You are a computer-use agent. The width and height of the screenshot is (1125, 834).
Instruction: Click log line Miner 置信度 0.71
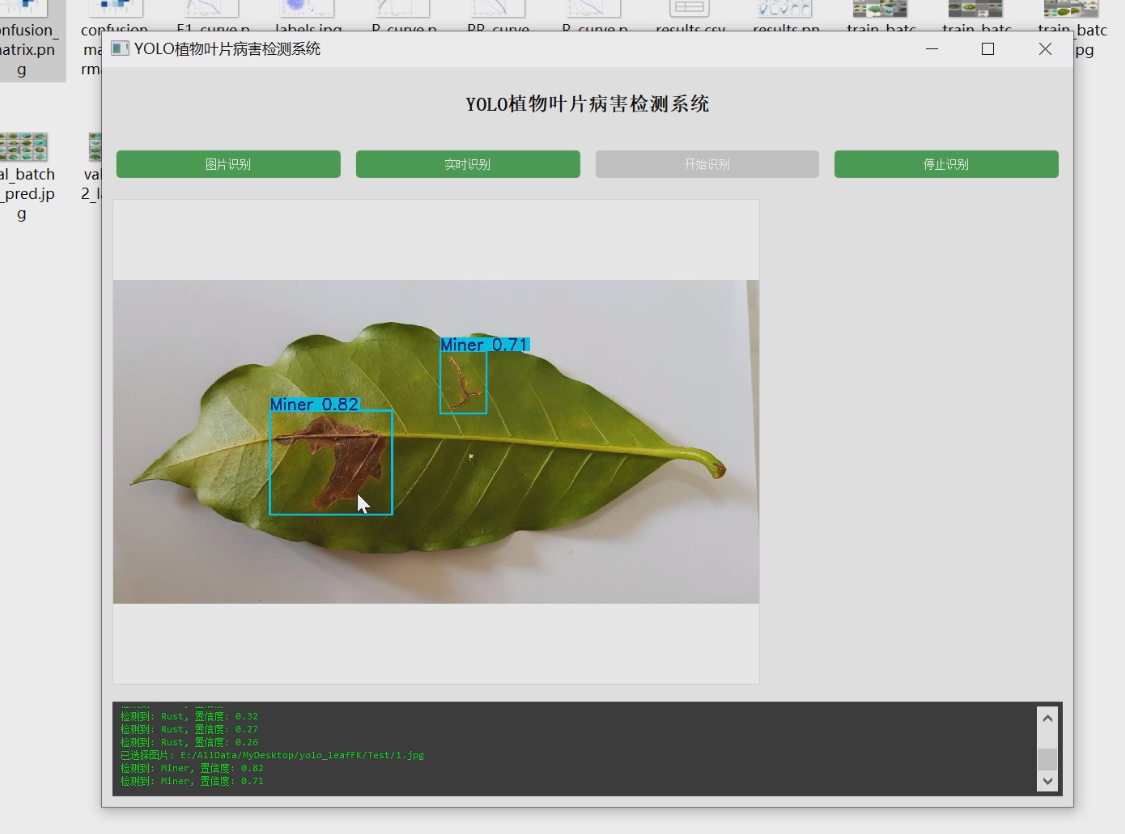pos(192,781)
